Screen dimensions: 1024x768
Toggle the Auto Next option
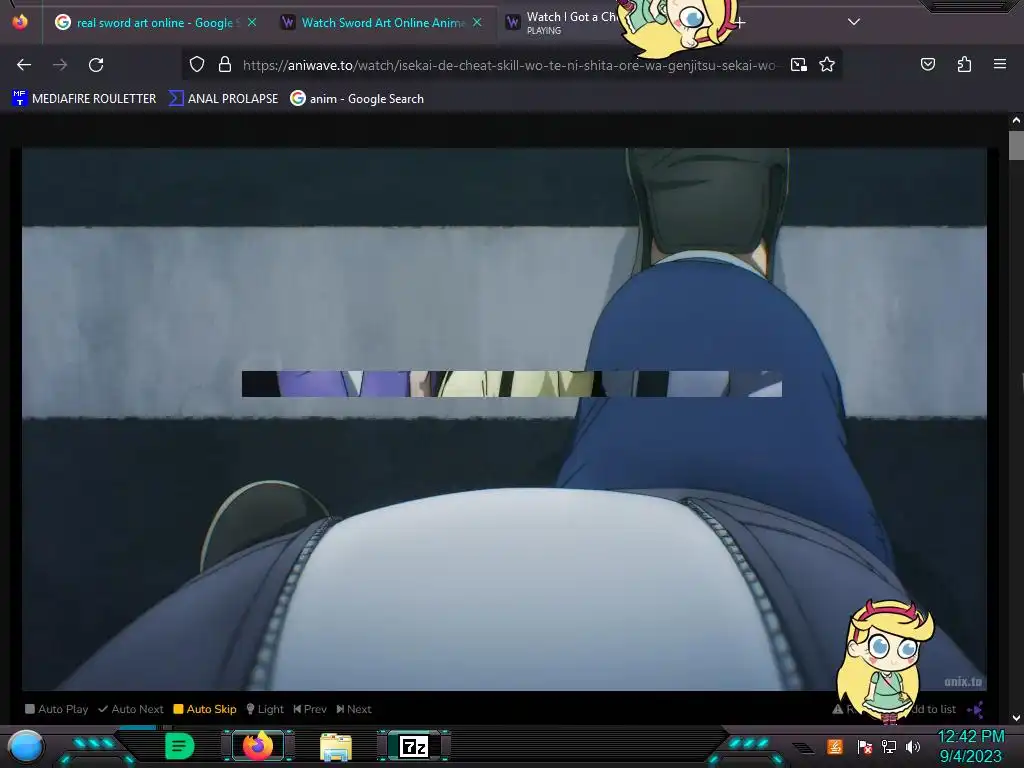tap(131, 709)
